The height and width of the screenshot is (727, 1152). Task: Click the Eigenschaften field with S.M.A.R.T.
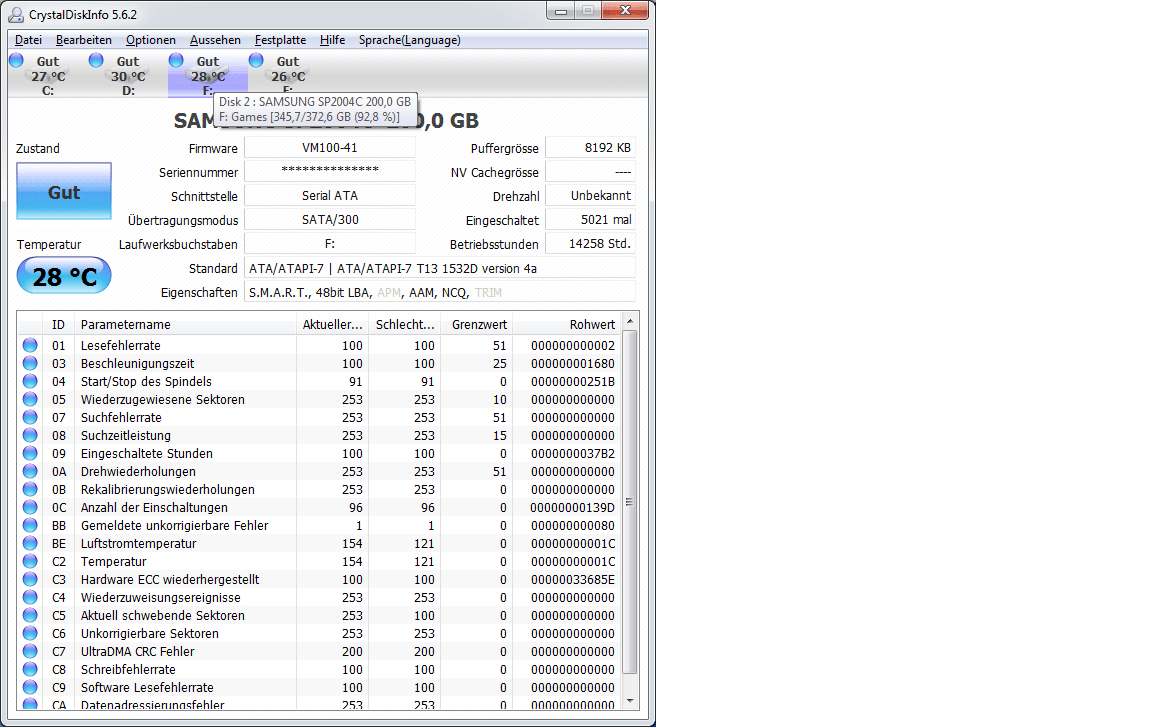(440, 292)
